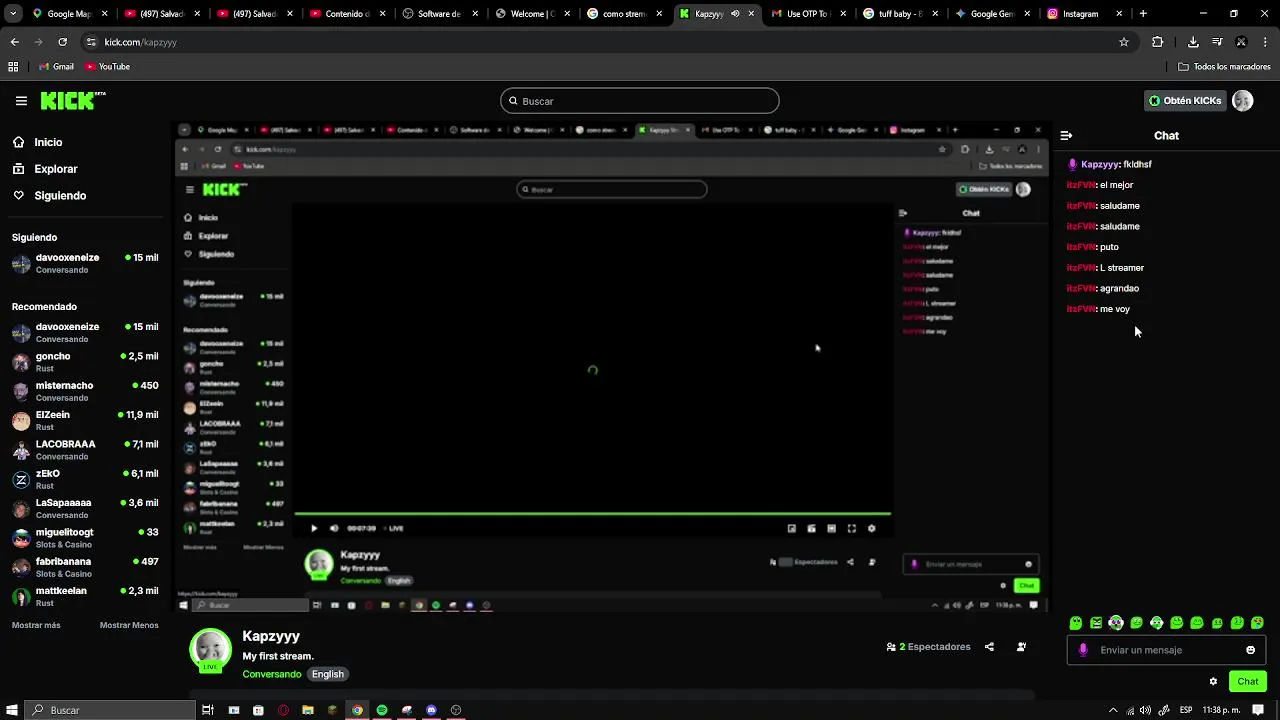The height and width of the screenshot is (720, 1280).
Task: Click the Espectadores viewer count
Action: tap(928, 647)
